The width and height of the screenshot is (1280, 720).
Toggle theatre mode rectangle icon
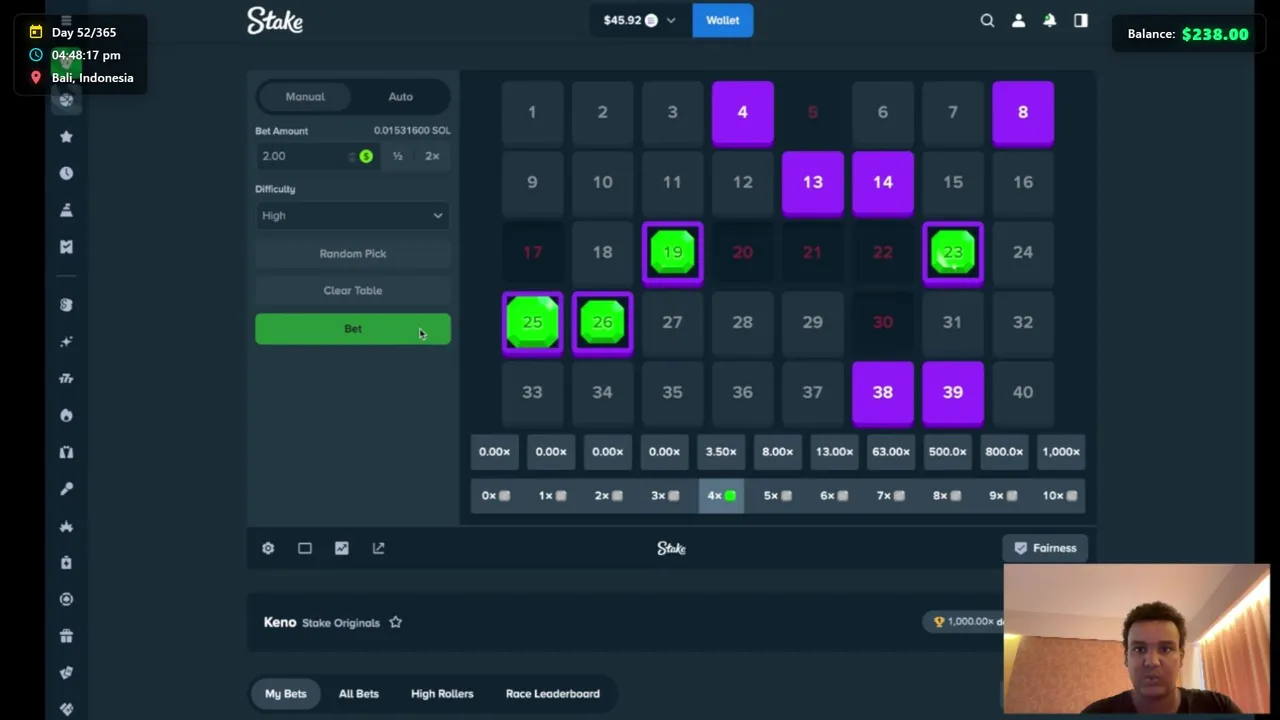[x=305, y=548]
